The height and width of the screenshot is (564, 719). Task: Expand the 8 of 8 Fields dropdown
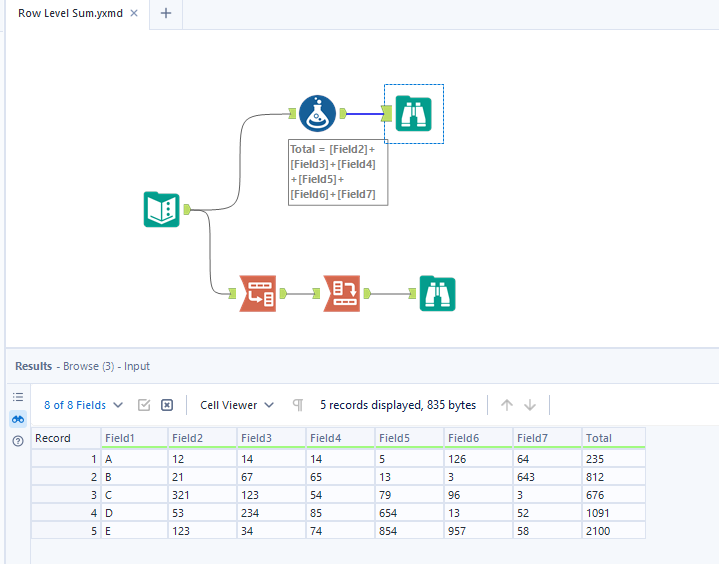click(84, 405)
